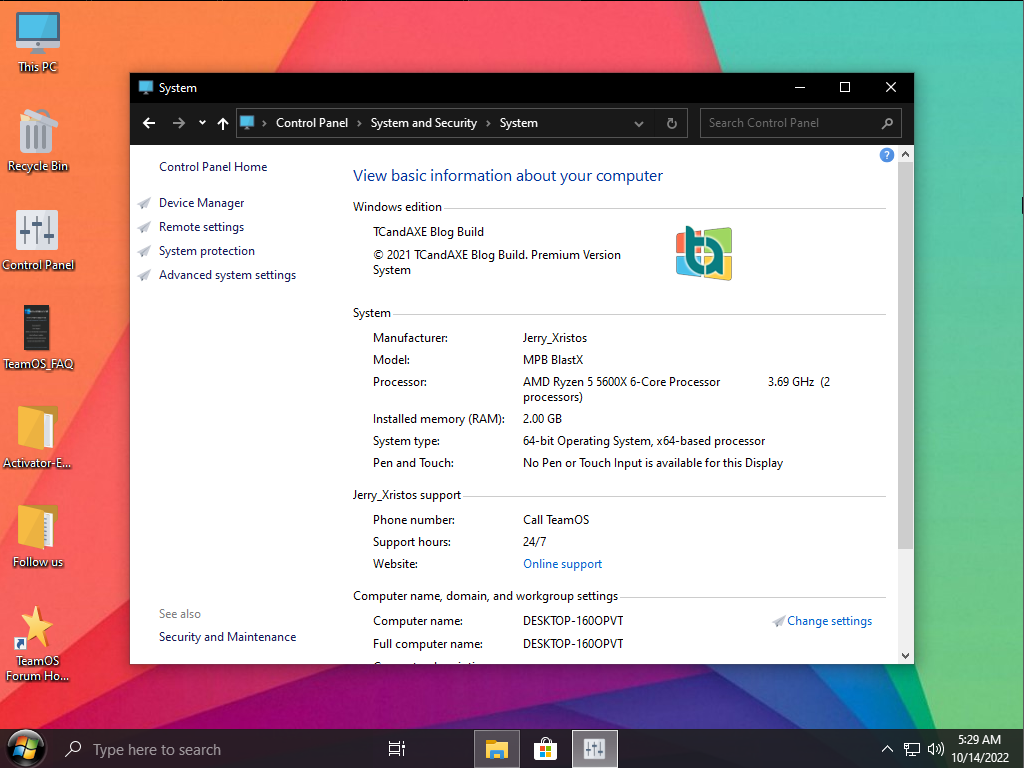The height and width of the screenshot is (768, 1024).
Task: Open the address bar history dropdown
Action: tap(639, 123)
